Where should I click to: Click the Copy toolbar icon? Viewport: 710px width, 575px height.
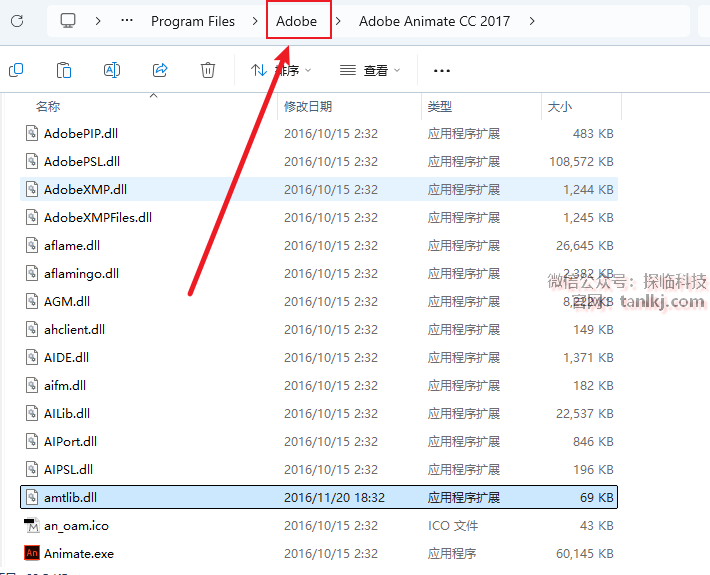pyautogui.click(x=16, y=70)
